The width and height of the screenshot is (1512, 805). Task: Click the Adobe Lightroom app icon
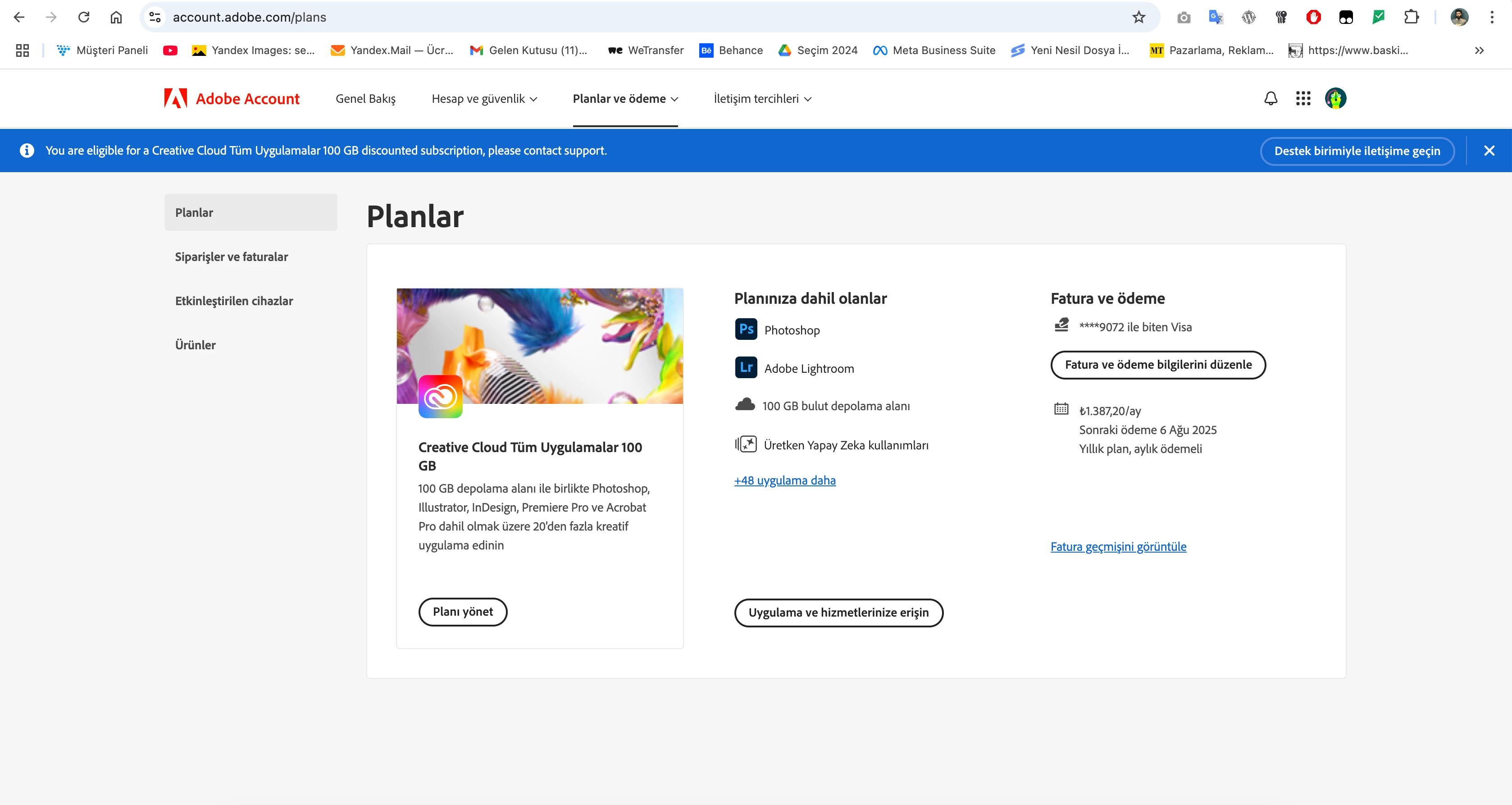(746, 367)
